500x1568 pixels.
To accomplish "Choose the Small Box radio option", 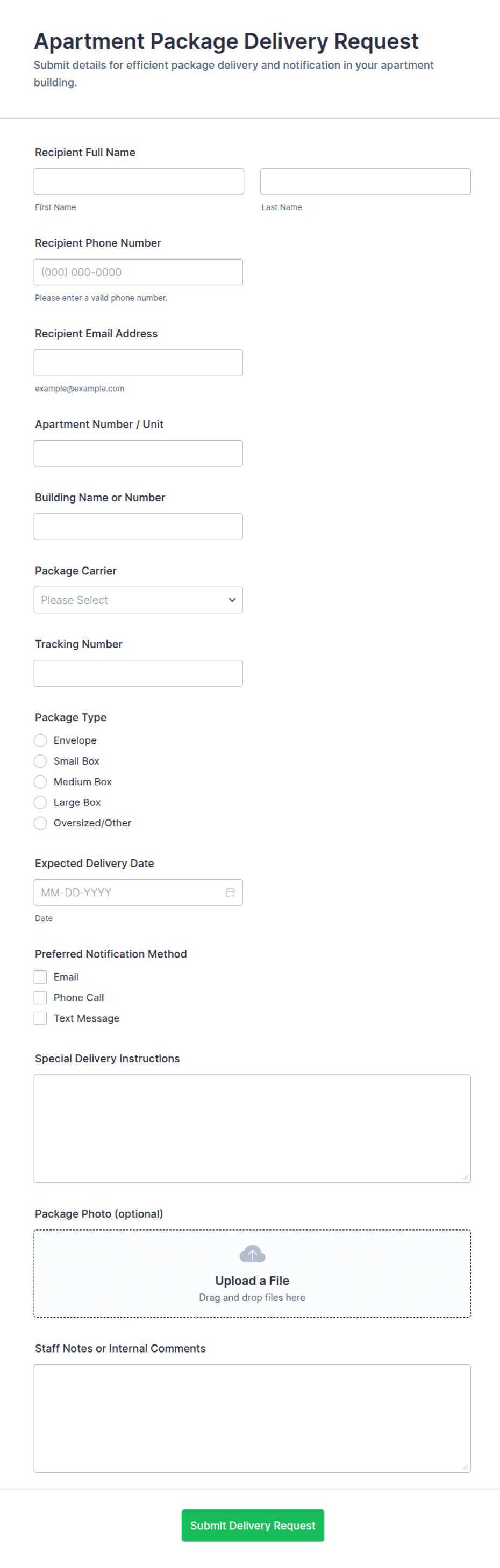I will tap(41, 761).
